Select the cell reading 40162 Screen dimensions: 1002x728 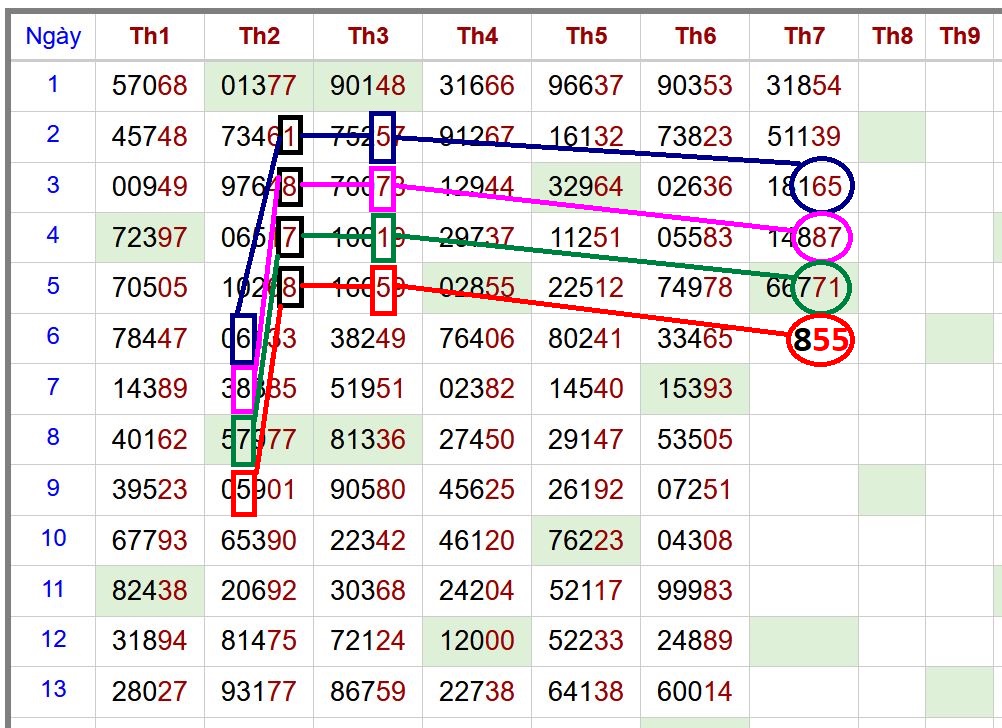point(150,439)
